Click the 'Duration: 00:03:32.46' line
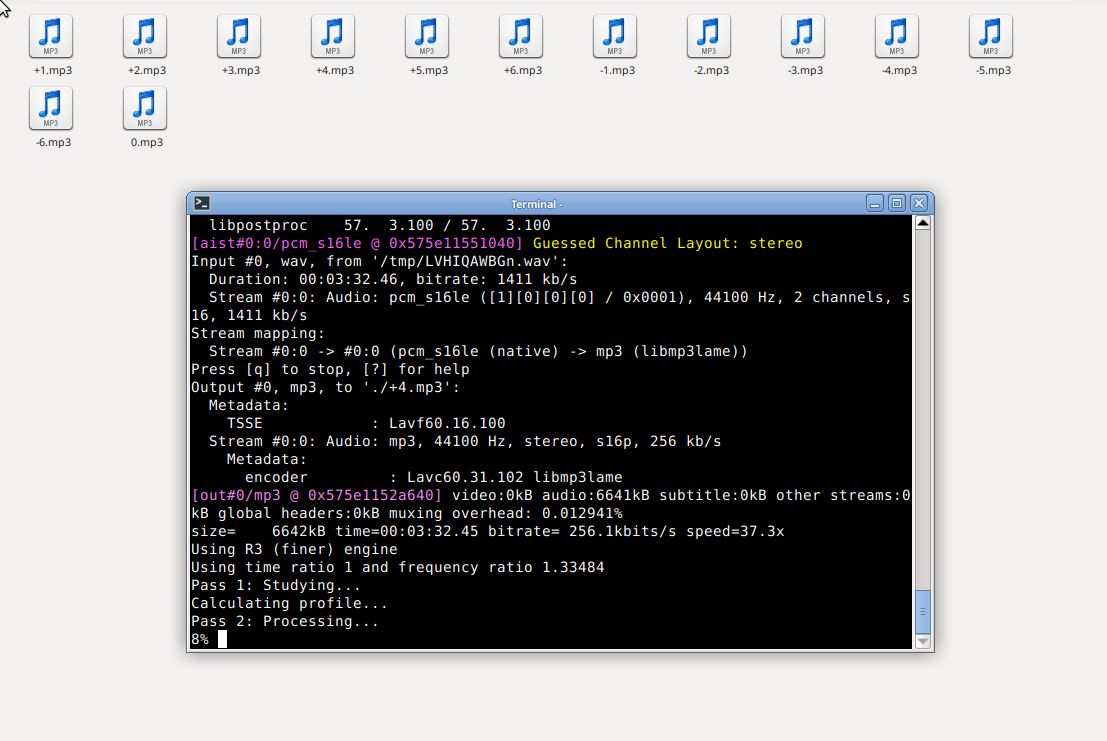1107x741 pixels. coord(393,279)
